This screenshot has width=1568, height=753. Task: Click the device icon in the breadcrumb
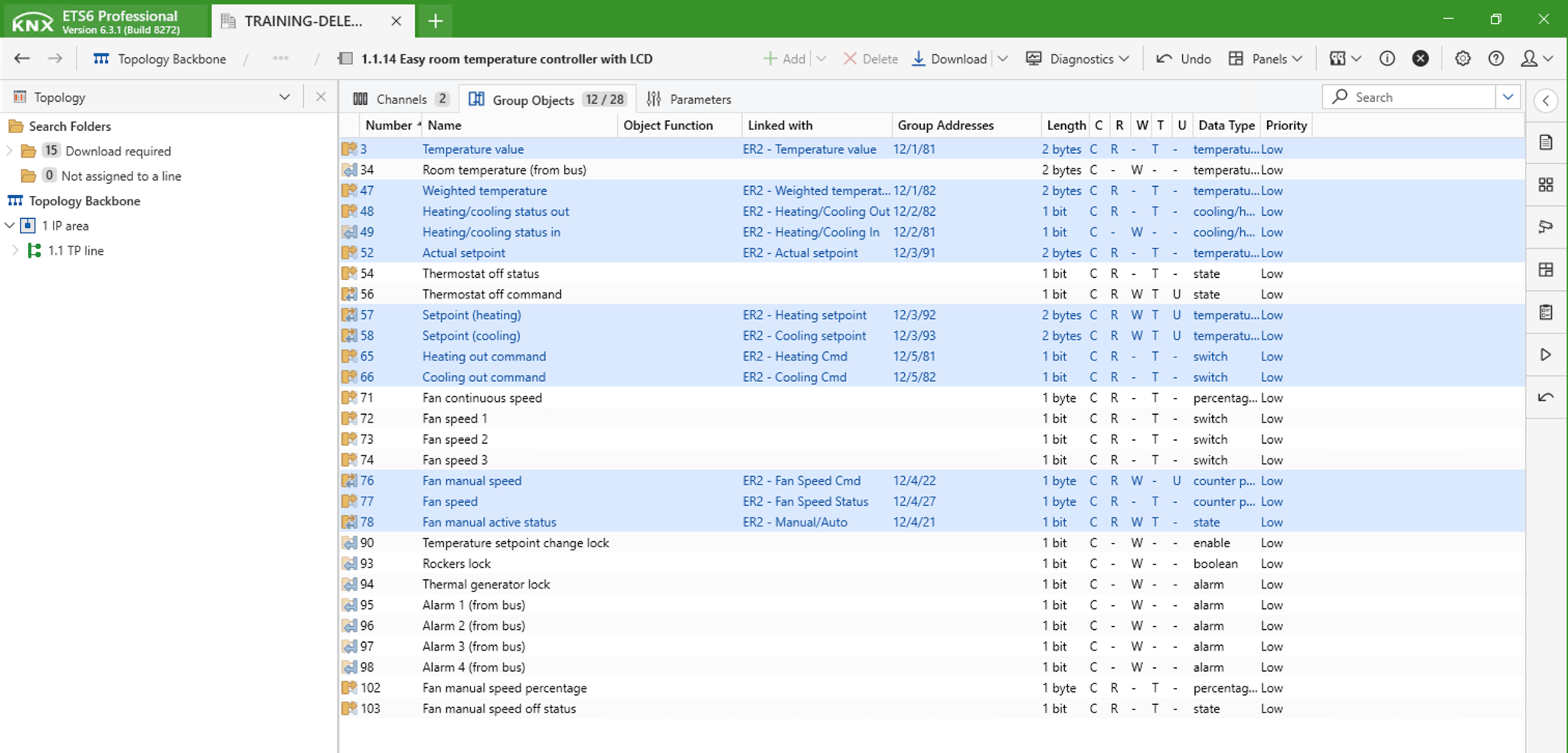pyautogui.click(x=345, y=59)
